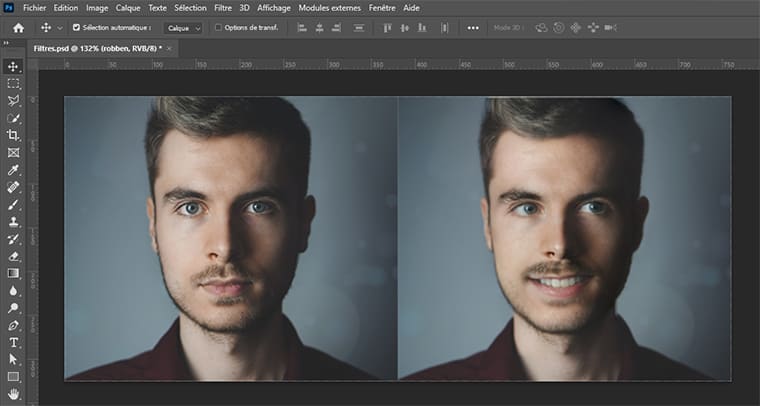Viewport: 760px width, 406px height.
Task: Select the Rectangular Marquee tool
Action: [13, 84]
